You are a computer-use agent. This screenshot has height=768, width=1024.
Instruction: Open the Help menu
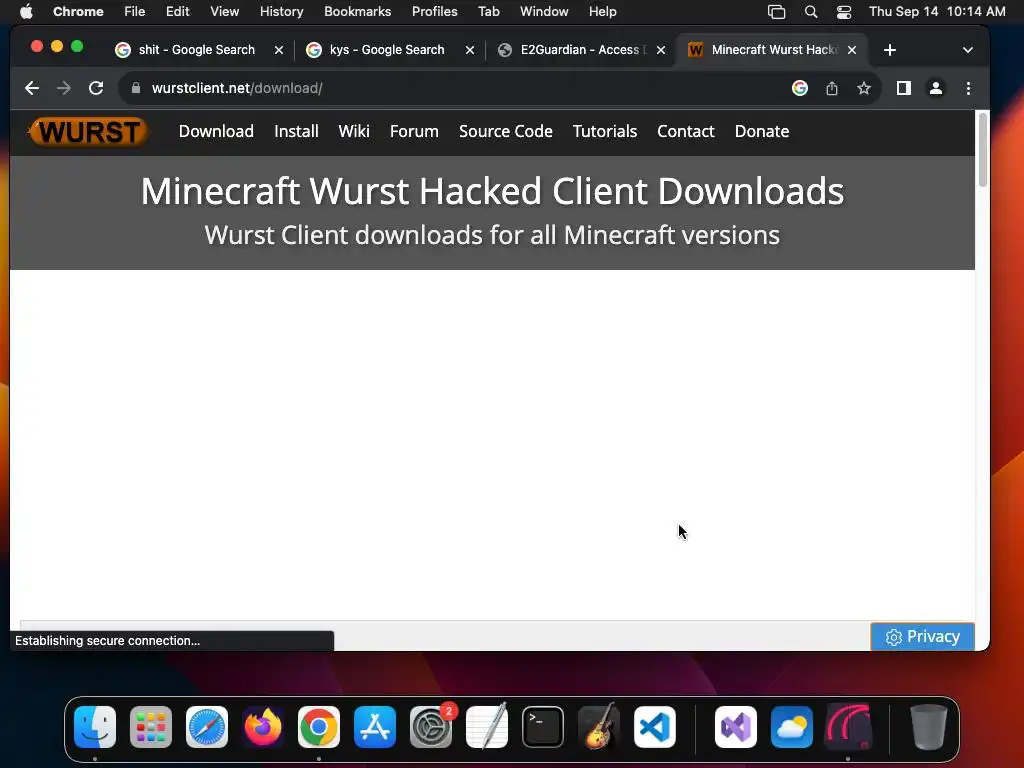click(x=602, y=12)
